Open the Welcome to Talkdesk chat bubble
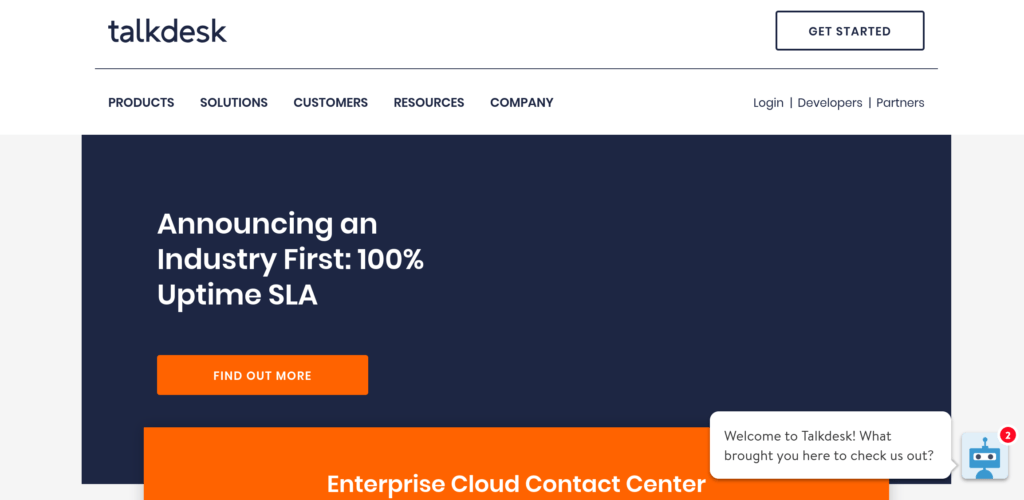Screen dimensions: 1024x500 click(830, 445)
